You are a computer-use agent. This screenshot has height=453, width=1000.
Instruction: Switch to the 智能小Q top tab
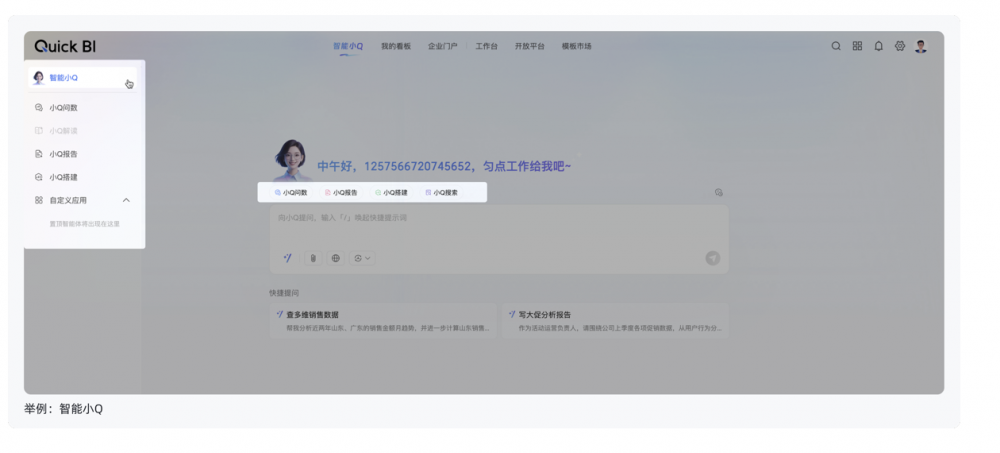[x=348, y=46]
